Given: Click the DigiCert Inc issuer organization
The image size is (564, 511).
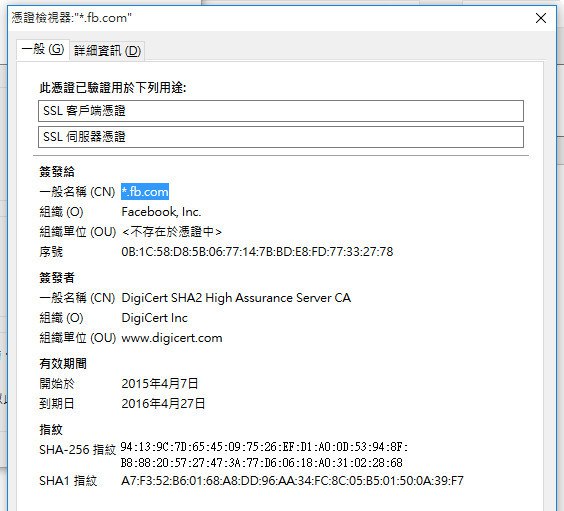Looking at the screenshot, I should point(155,318).
